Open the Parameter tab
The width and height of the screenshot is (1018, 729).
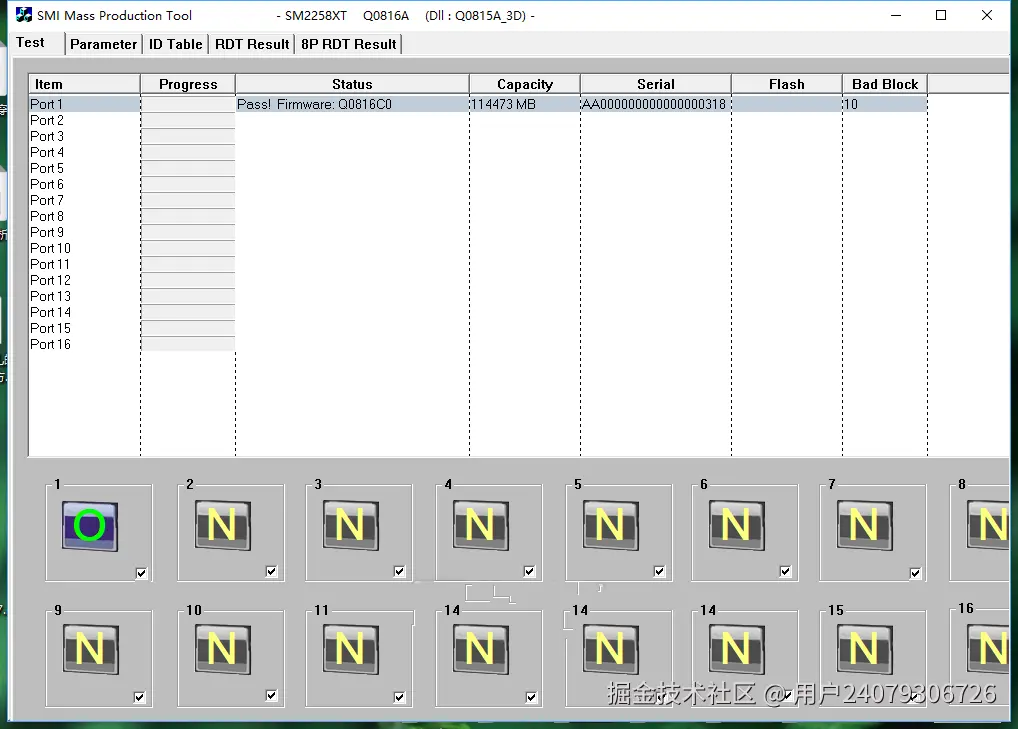[103, 44]
